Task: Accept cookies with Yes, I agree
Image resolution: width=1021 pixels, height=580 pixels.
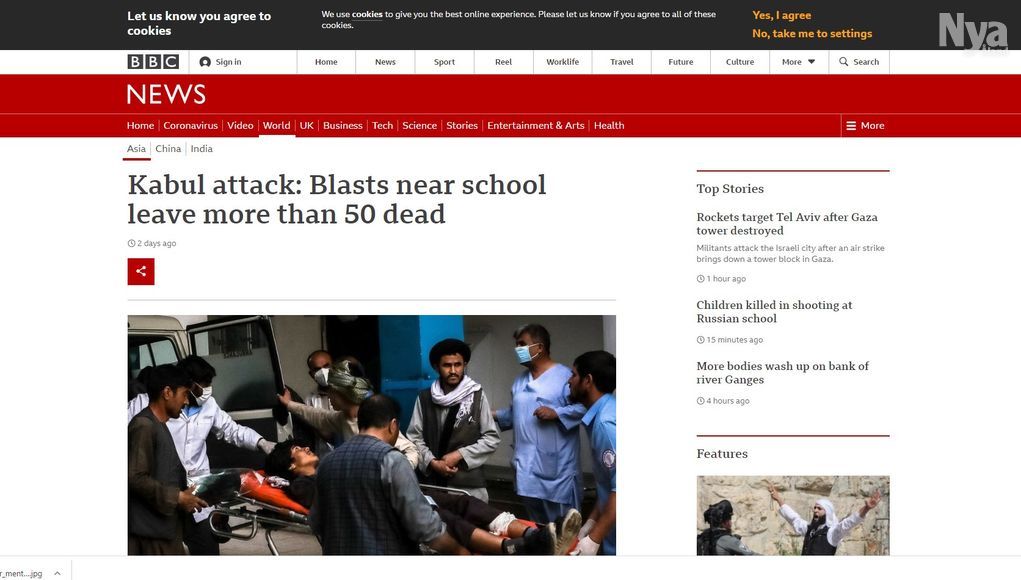Action: (x=781, y=15)
